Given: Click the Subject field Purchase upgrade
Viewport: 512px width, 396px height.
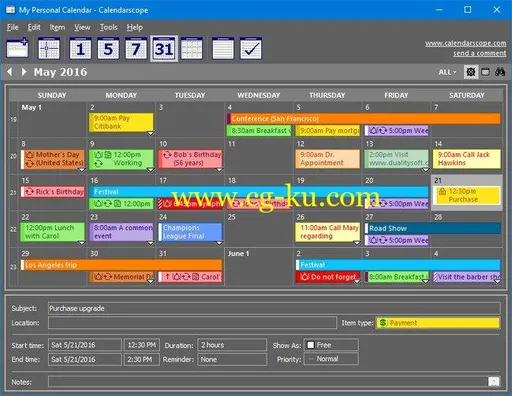Looking at the screenshot, I should 274,308.
